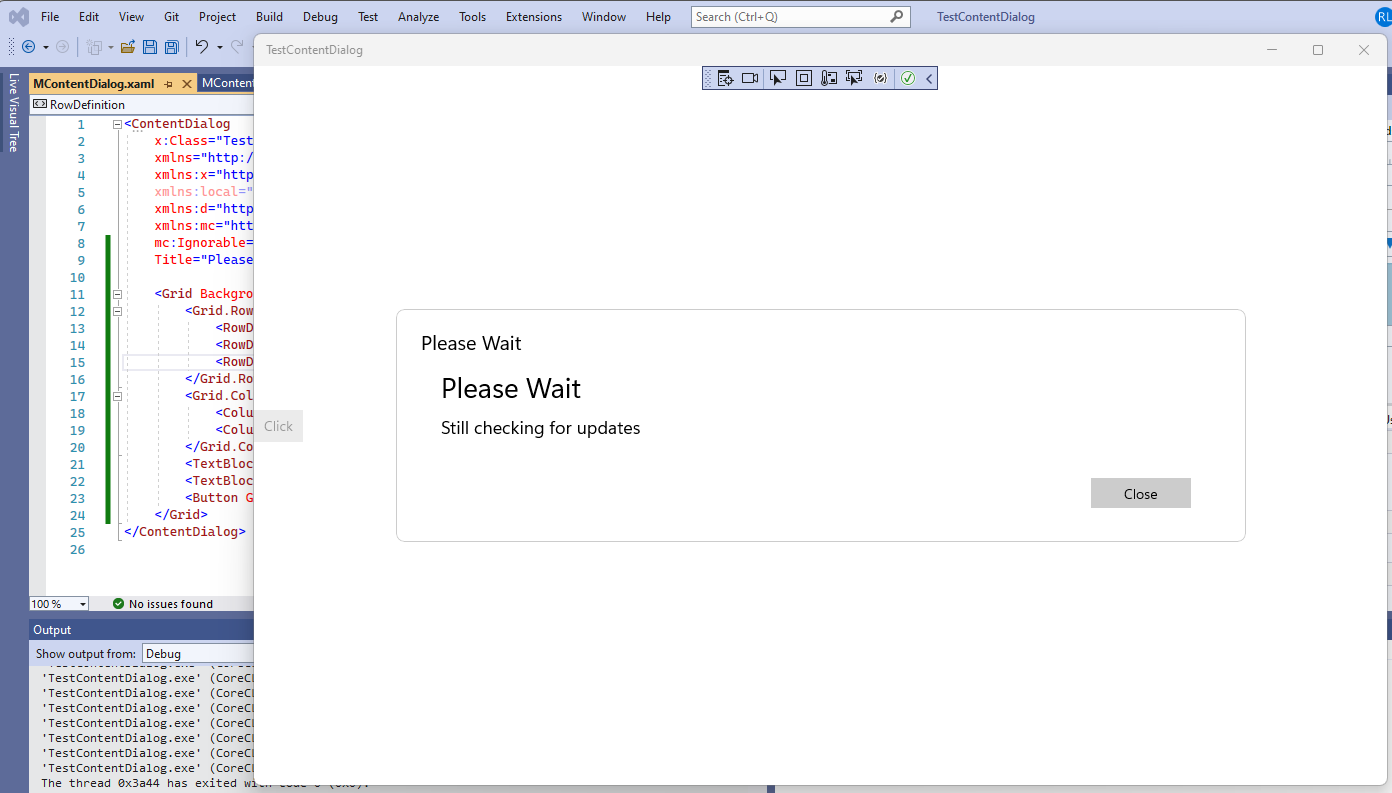Open Navigate Backward dropdown arrow
The image size is (1392, 793).
[x=45, y=47]
